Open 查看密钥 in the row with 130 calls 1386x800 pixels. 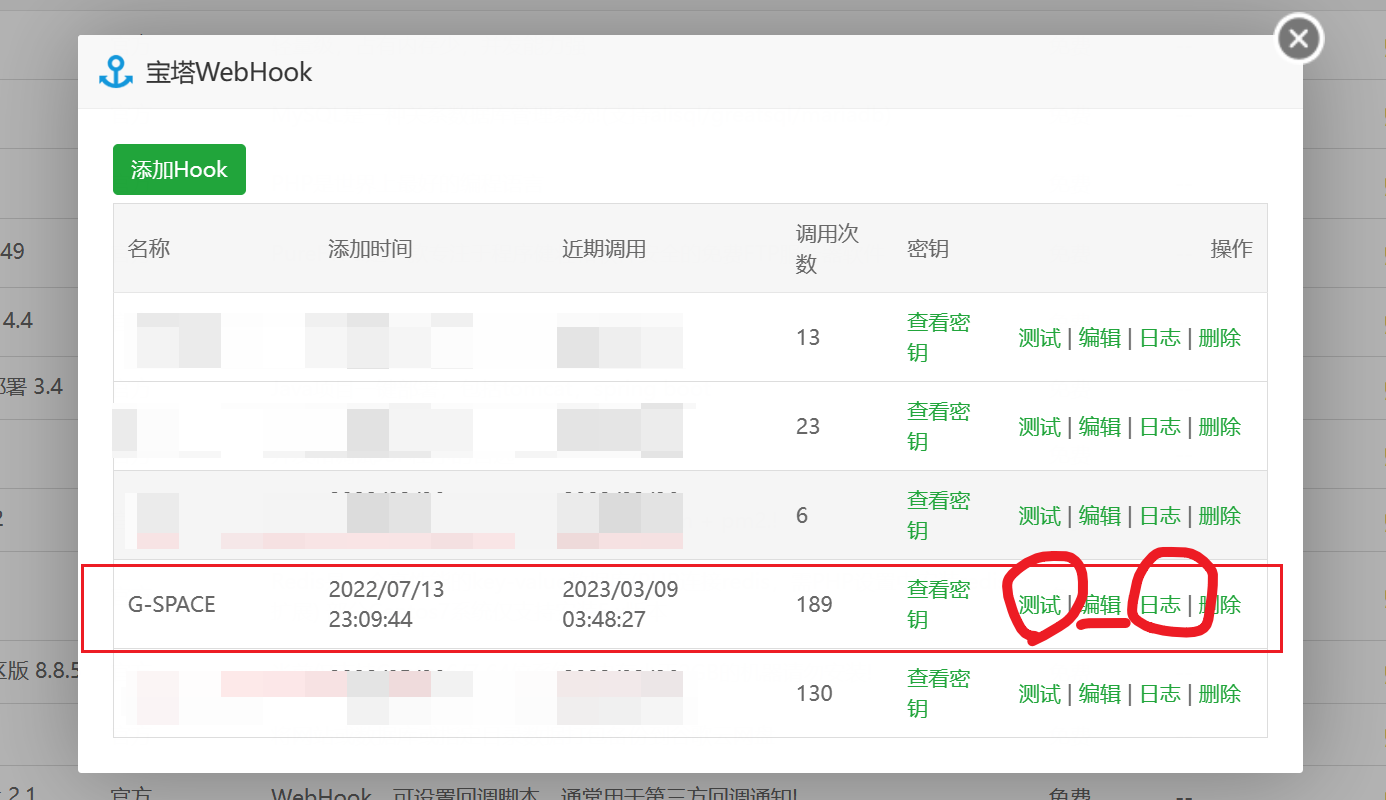[938, 693]
